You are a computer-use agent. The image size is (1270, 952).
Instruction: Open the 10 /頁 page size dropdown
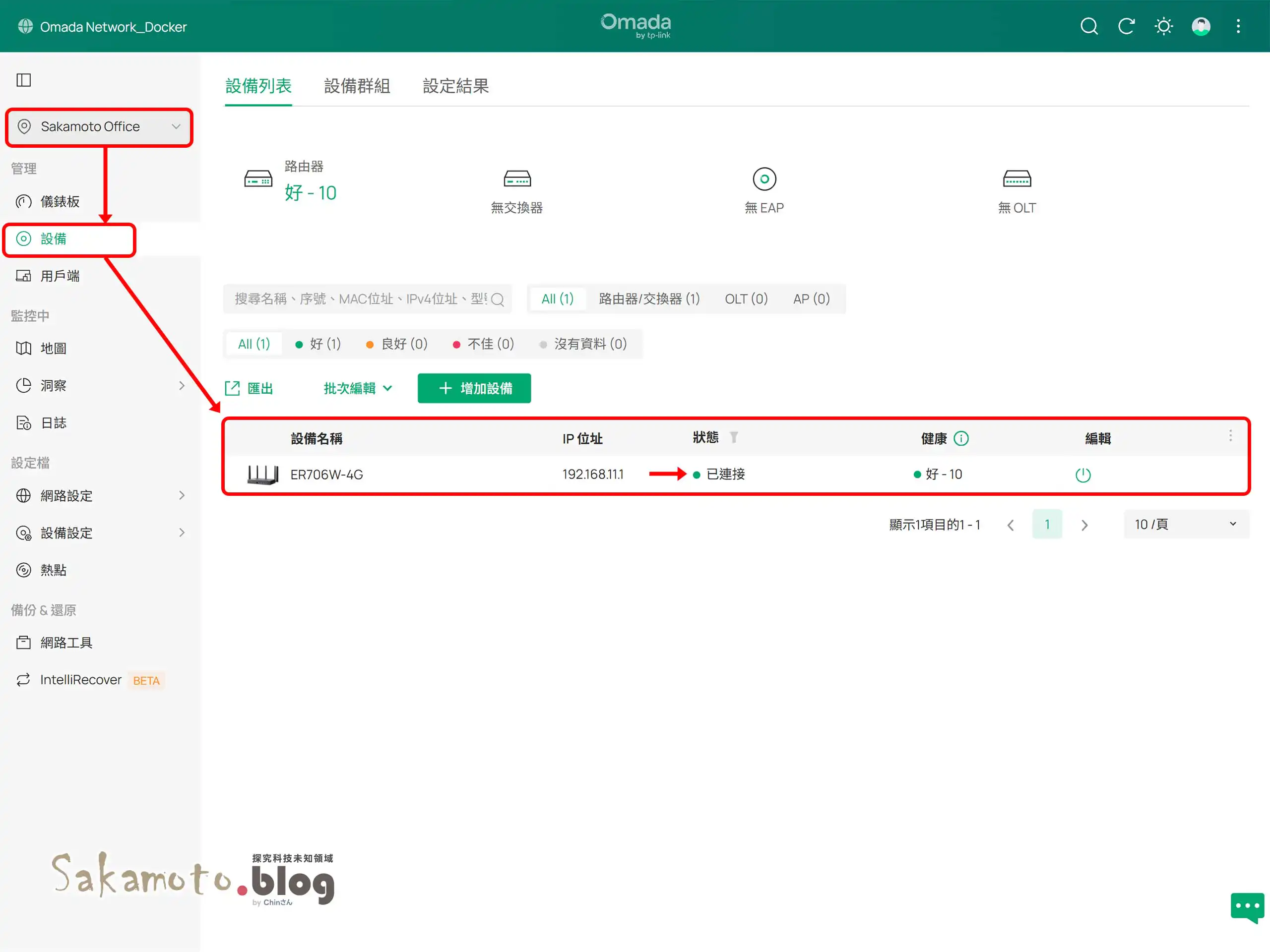[1185, 524]
